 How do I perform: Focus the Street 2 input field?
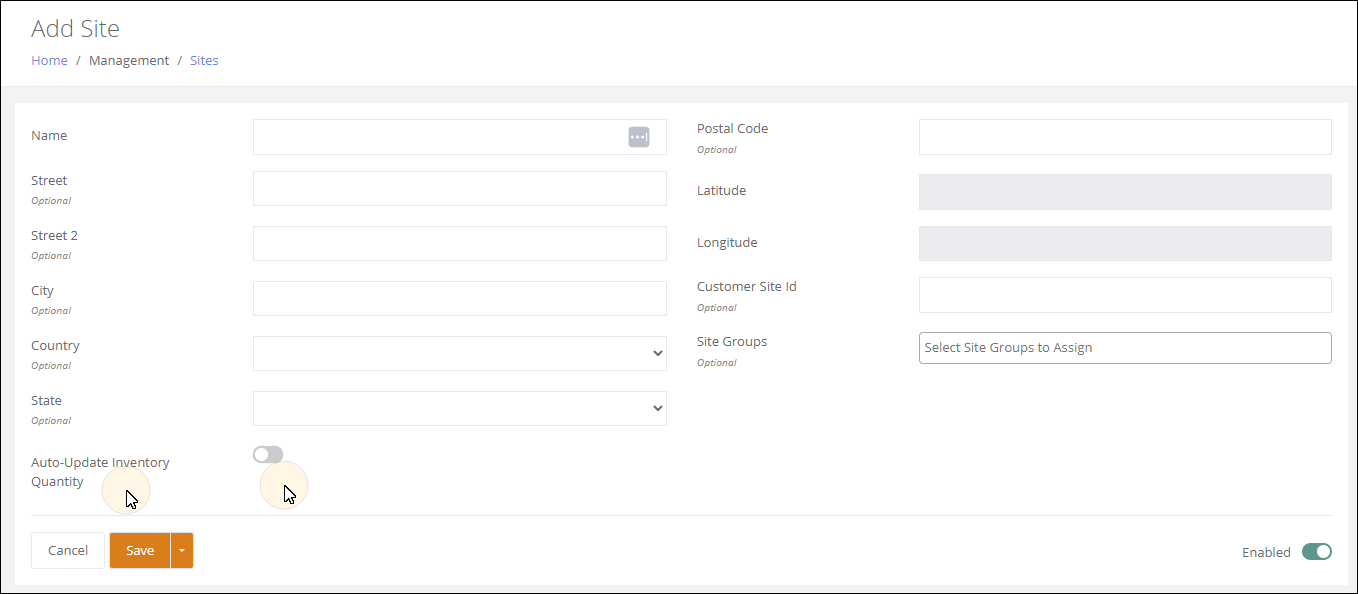click(460, 243)
